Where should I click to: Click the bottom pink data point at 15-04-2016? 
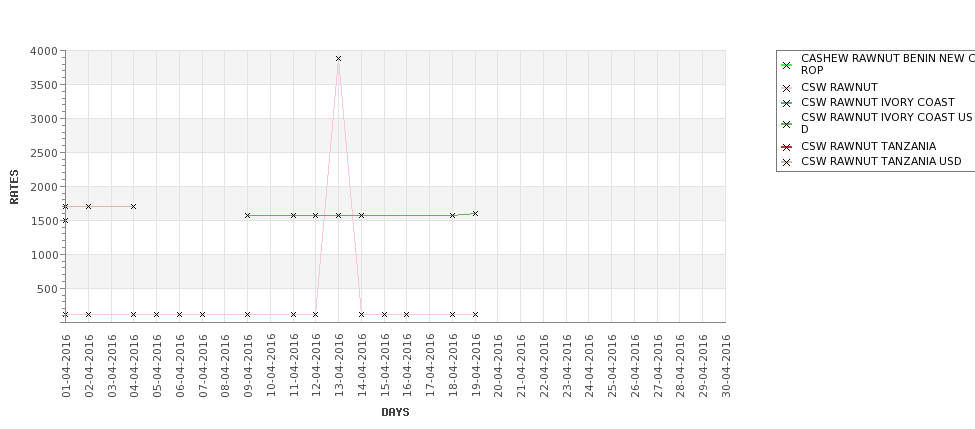(384, 315)
